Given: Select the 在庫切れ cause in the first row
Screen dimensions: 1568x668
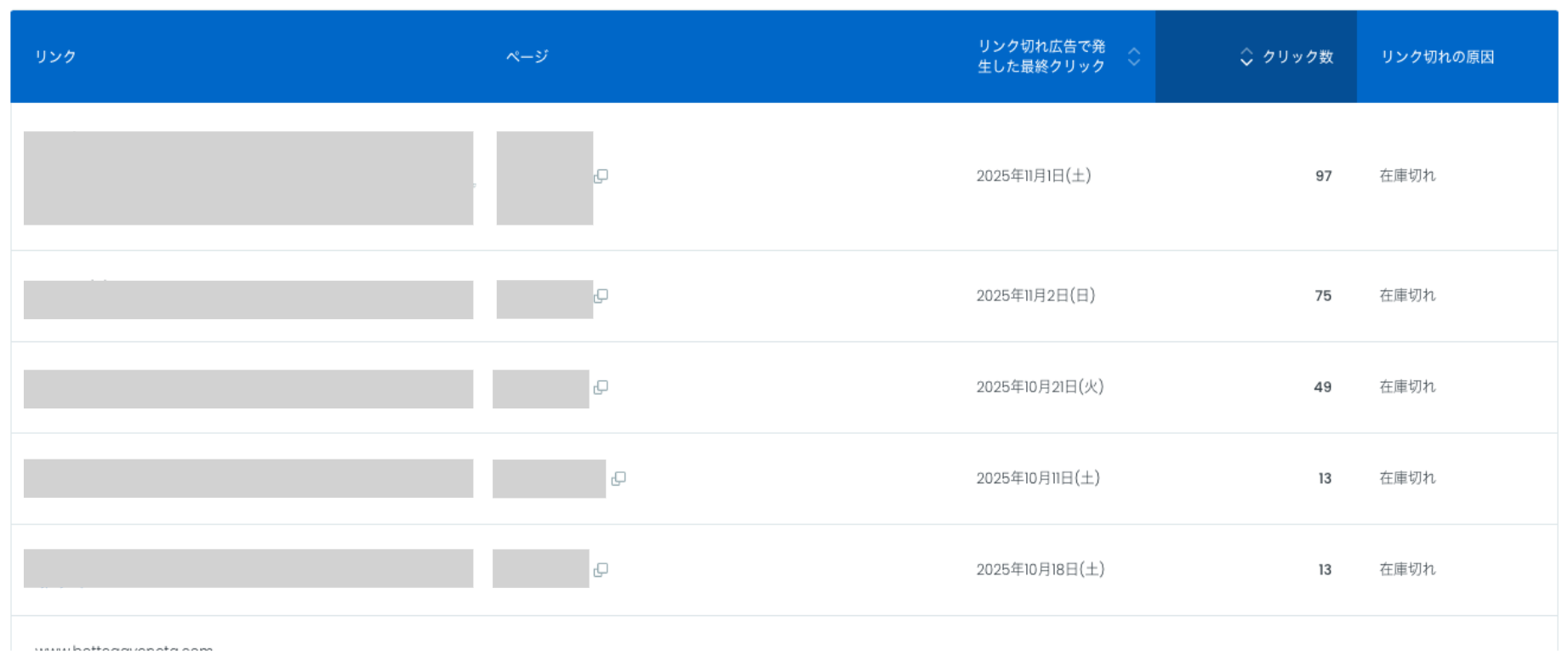Looking at the screenshot, I should [x=1406, y=176].
